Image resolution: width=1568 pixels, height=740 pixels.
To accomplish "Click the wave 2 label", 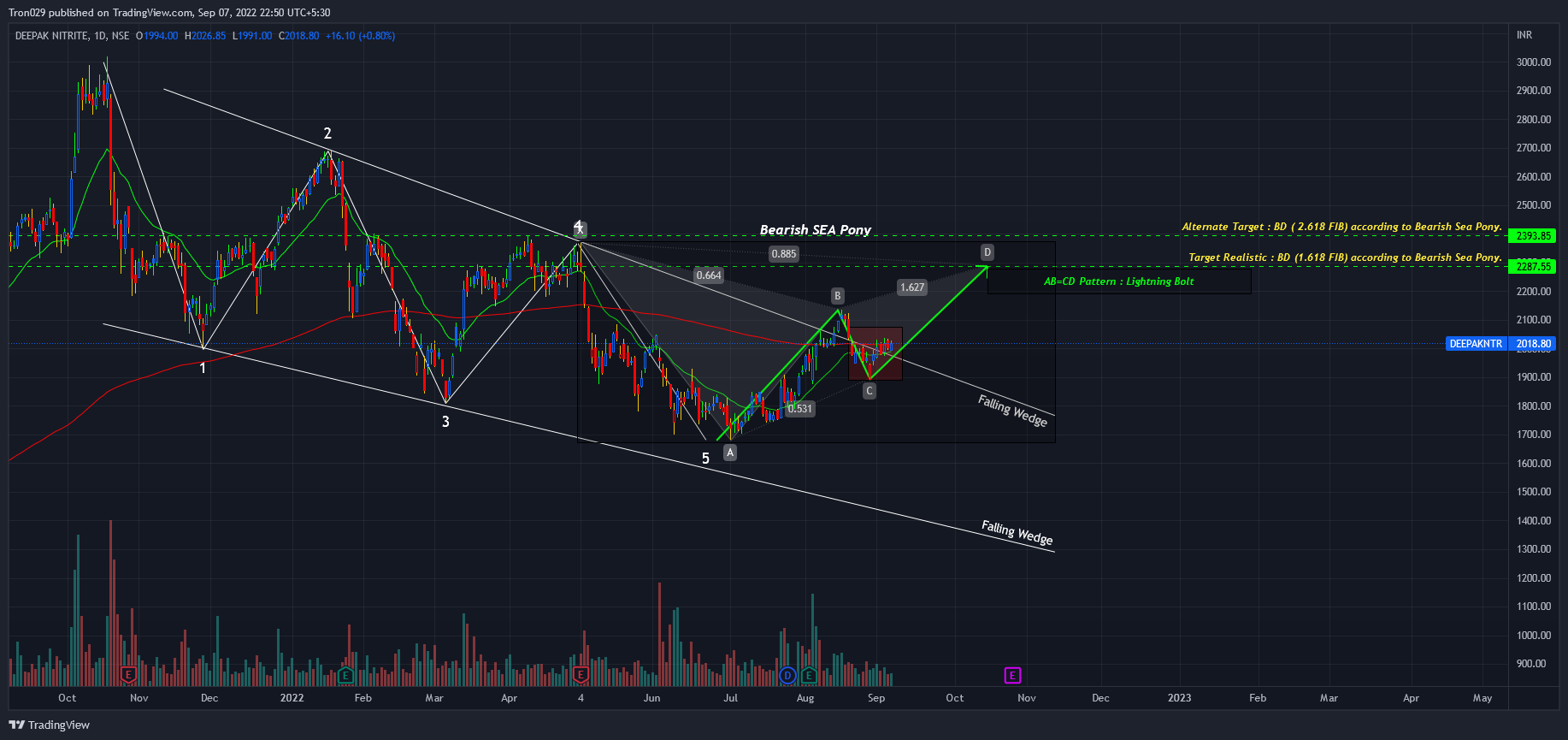I will [327, 133].
